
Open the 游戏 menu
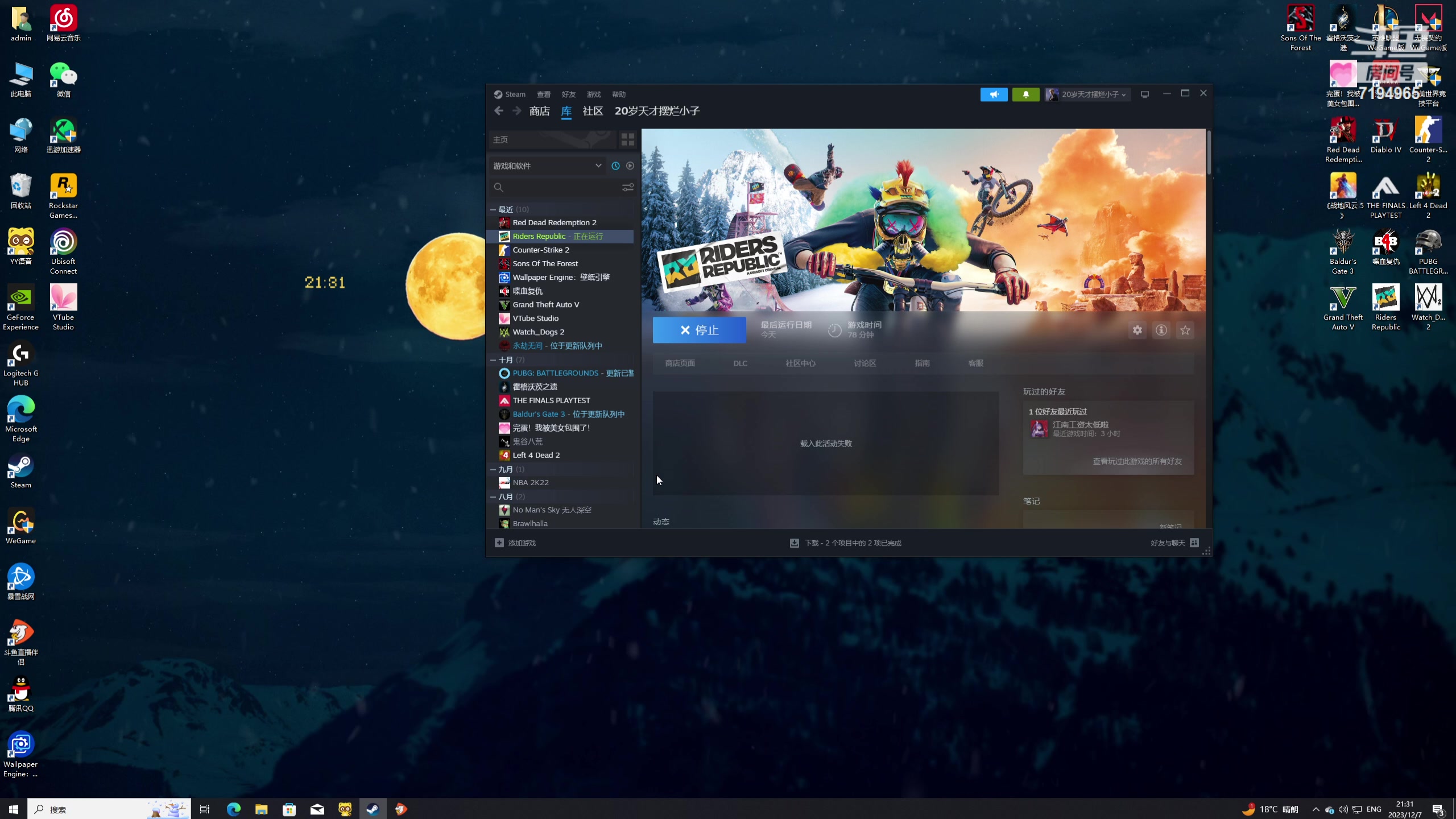click(594, 94)
